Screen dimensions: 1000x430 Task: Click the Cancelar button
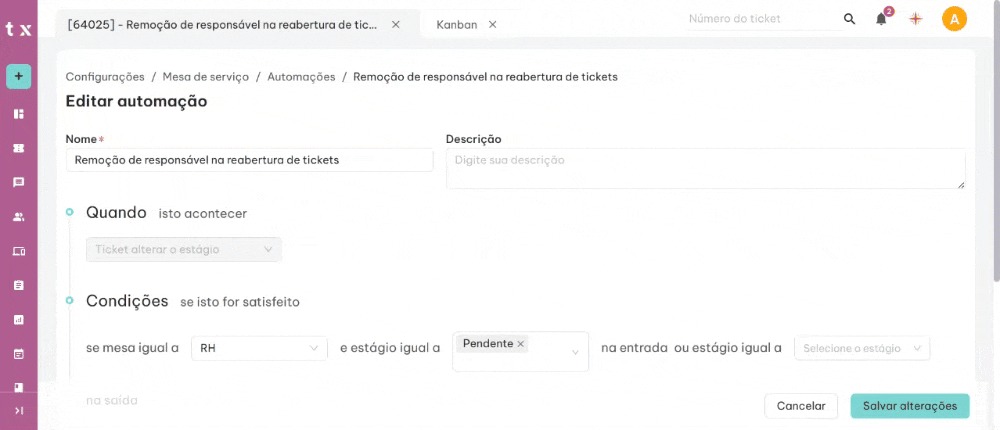pyautogui.click(x=801, y=406)
